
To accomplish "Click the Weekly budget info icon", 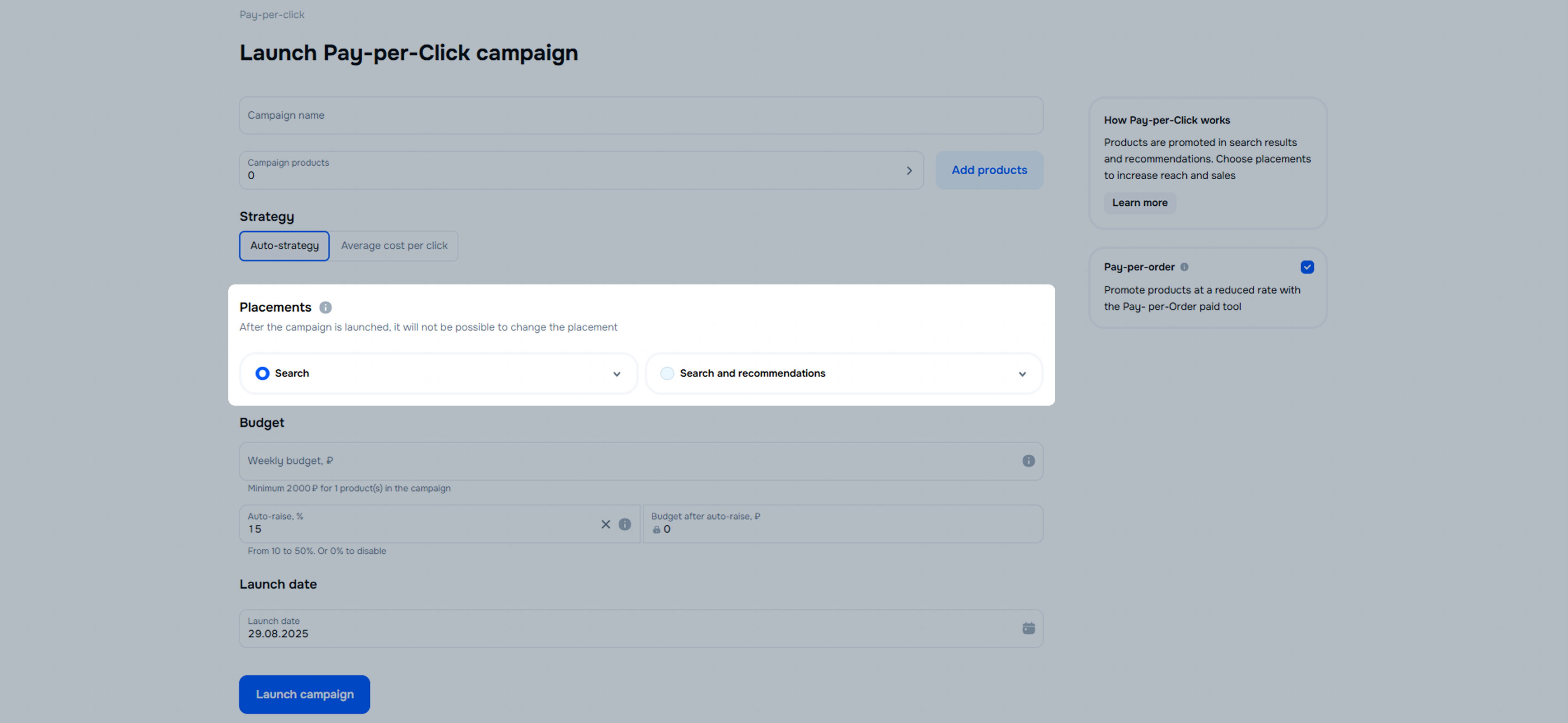I will pos(1028,461).
